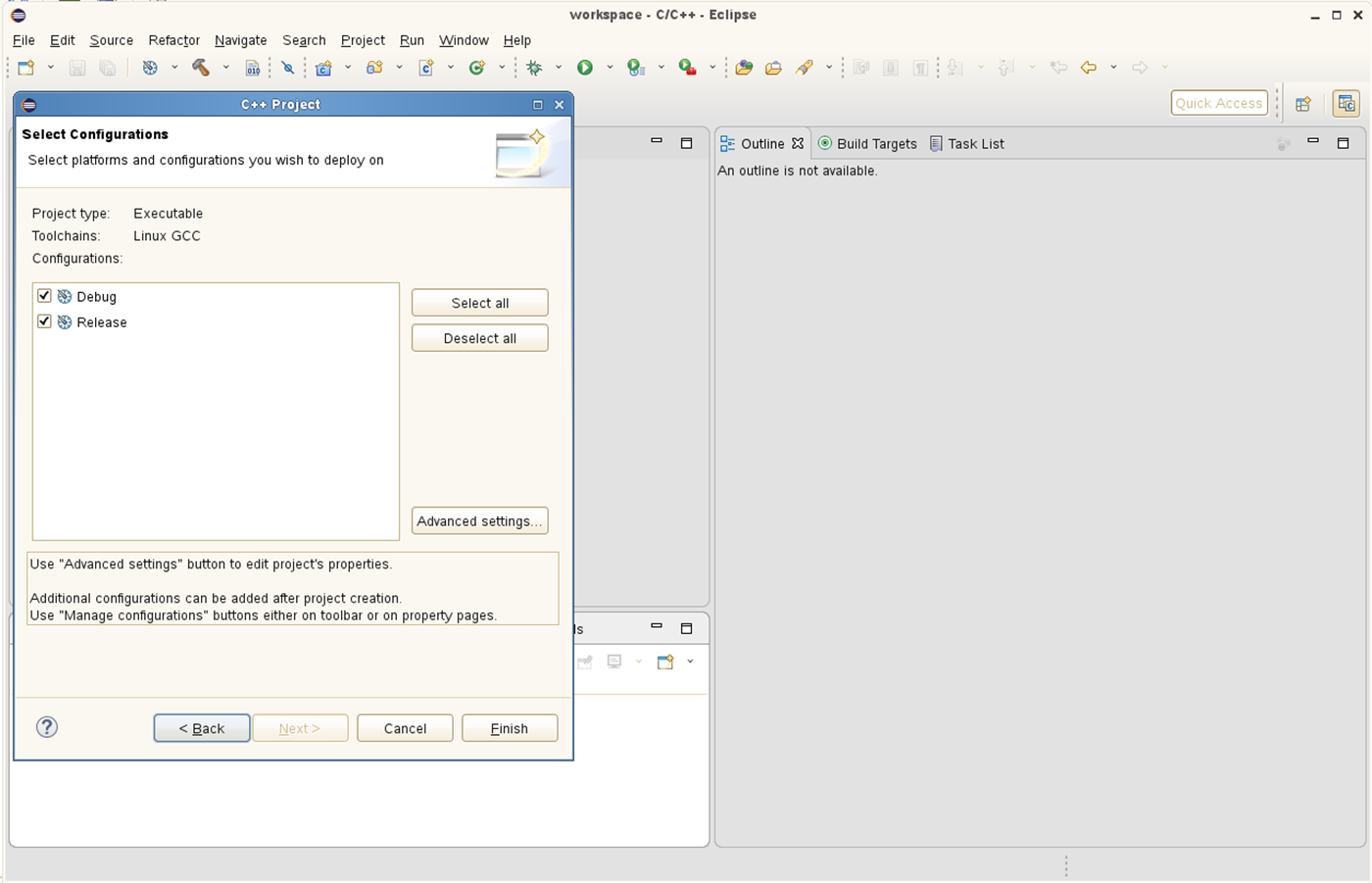1372x883 pixels.
Task: Click the Open Element folder icon
Action: tap(744, 68)
